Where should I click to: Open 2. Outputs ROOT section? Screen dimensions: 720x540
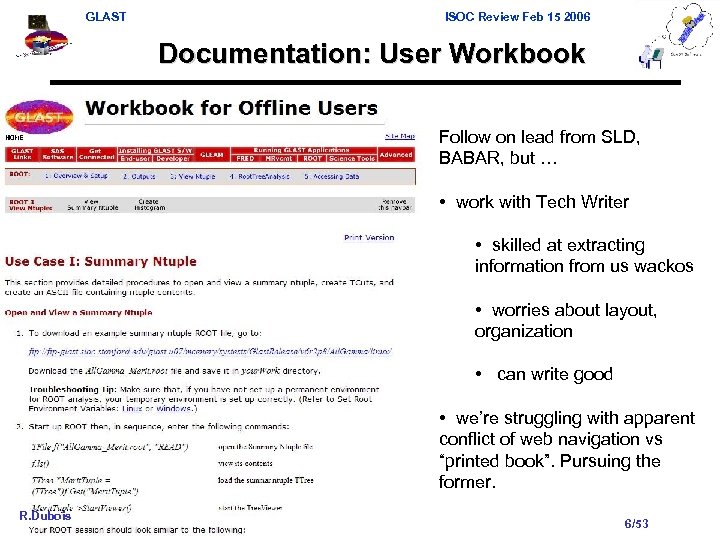[139, 176]
